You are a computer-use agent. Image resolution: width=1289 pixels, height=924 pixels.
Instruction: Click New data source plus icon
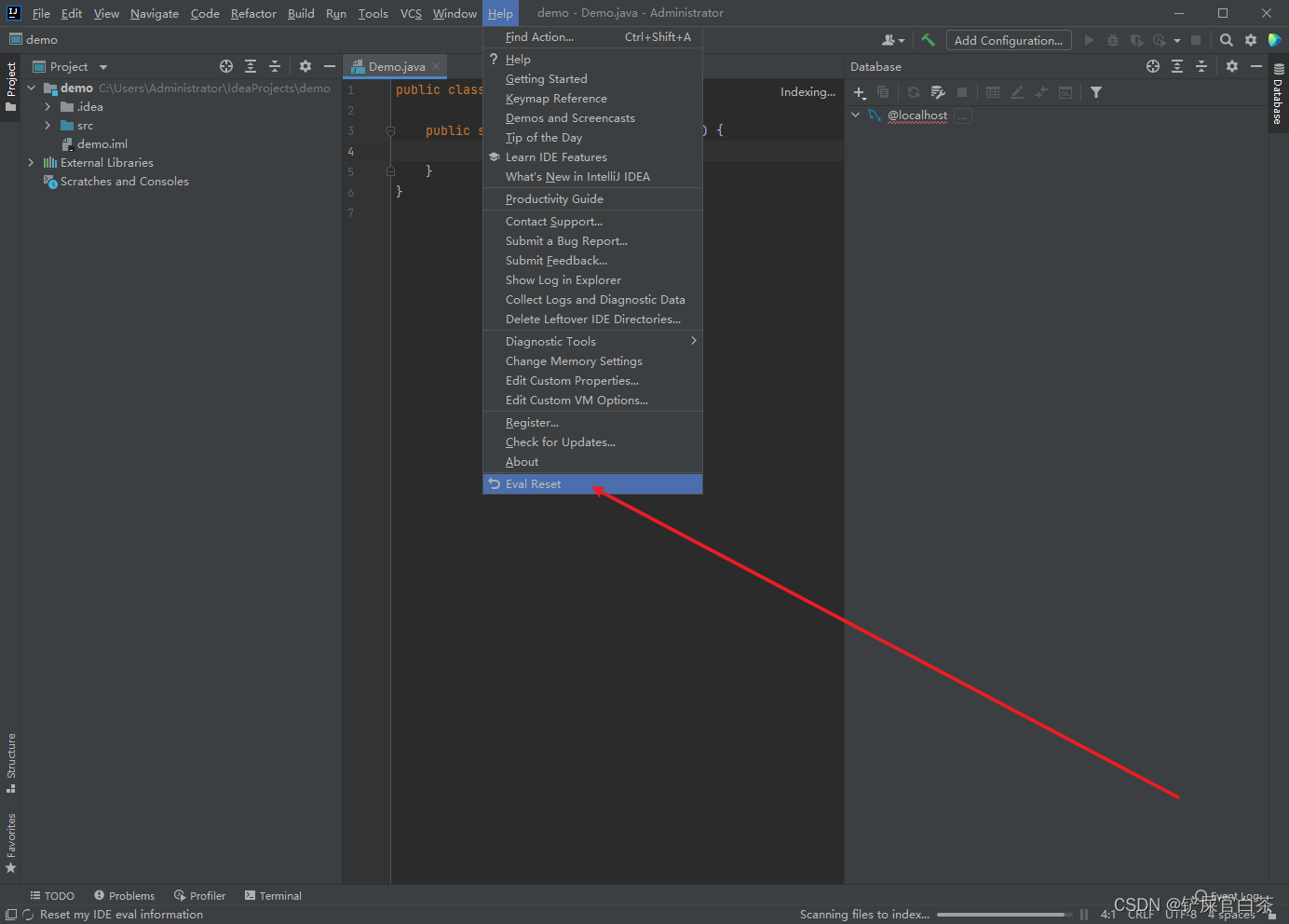[860, 92]
